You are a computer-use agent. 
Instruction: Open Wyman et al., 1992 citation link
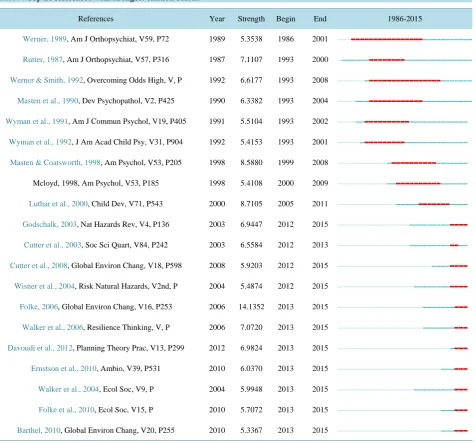coord(40,142)
